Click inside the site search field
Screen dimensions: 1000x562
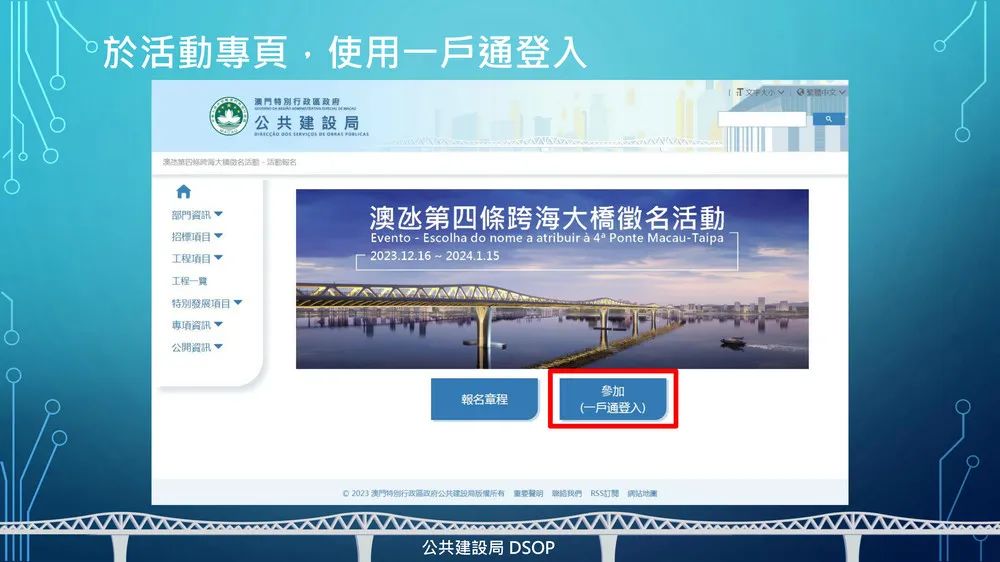(762, 119)
